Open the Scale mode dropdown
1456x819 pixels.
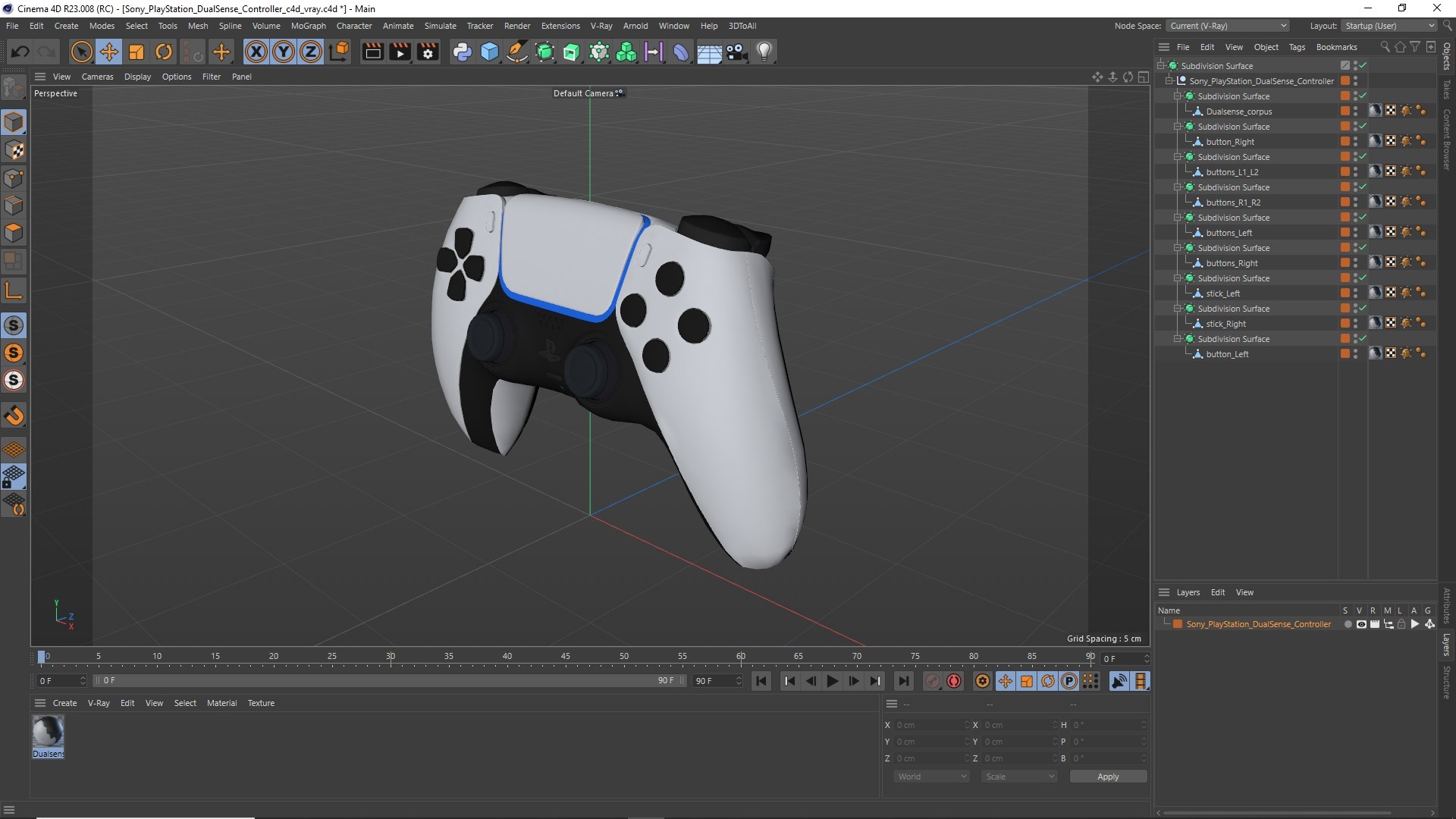coord(1019,777)
